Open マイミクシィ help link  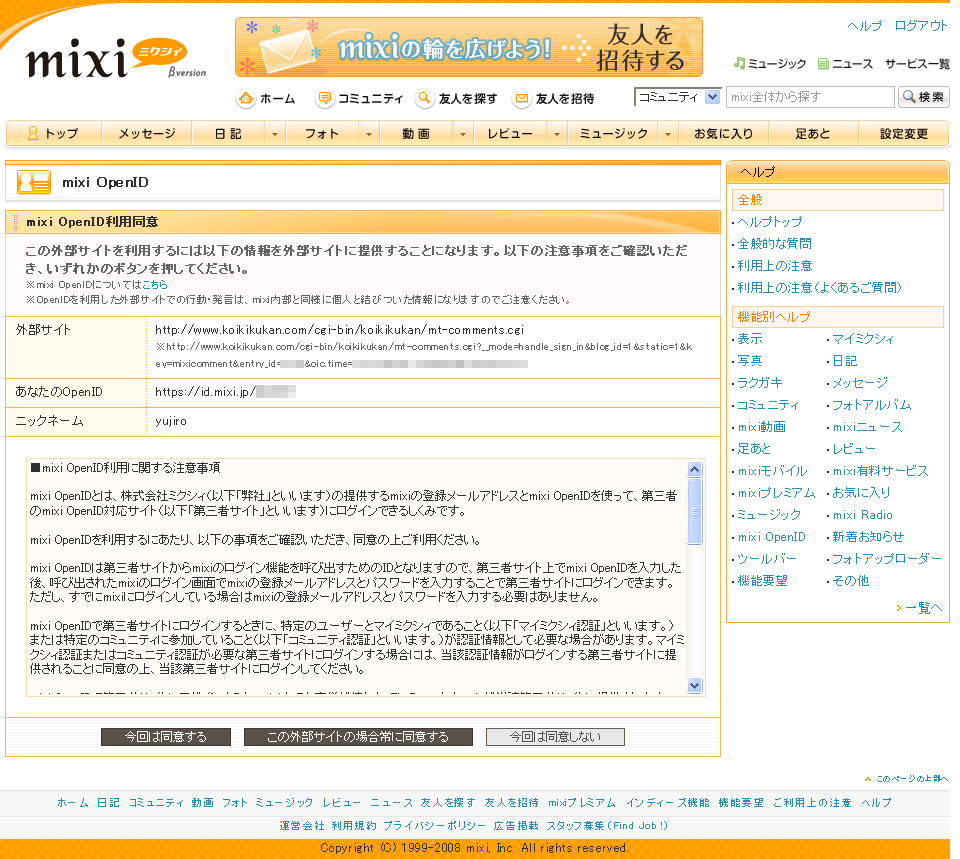point(863,339)
